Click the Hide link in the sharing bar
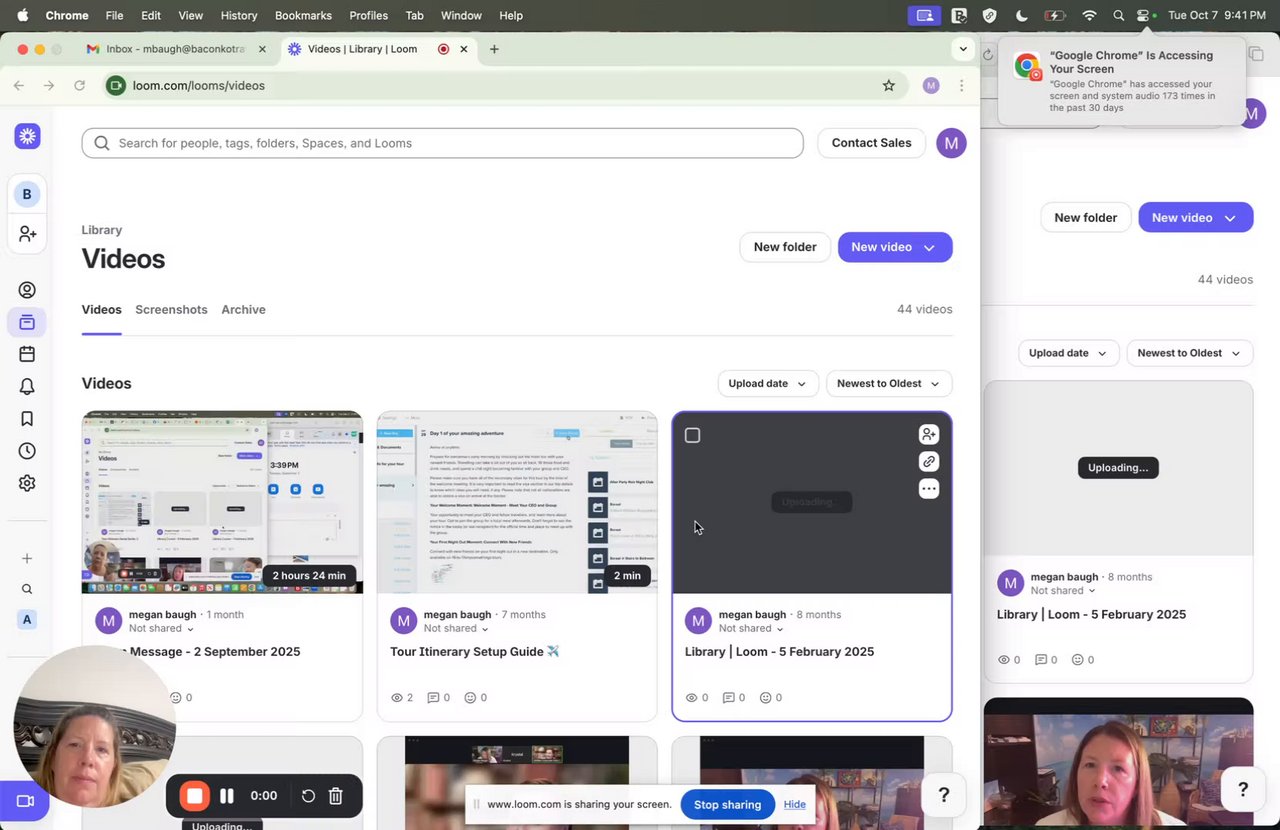The height and width of the screenshot is (830, 1280). (795, 805)
